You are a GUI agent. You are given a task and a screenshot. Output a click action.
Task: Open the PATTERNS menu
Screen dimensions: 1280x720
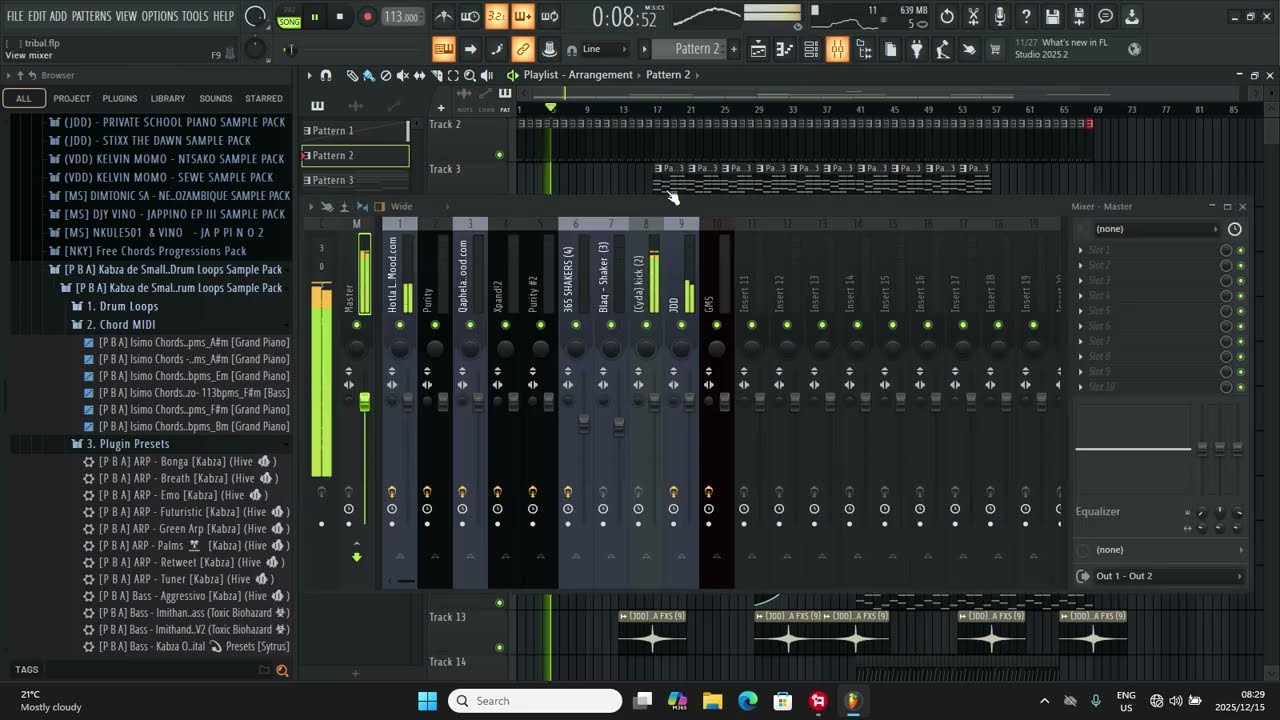(91, 16)
